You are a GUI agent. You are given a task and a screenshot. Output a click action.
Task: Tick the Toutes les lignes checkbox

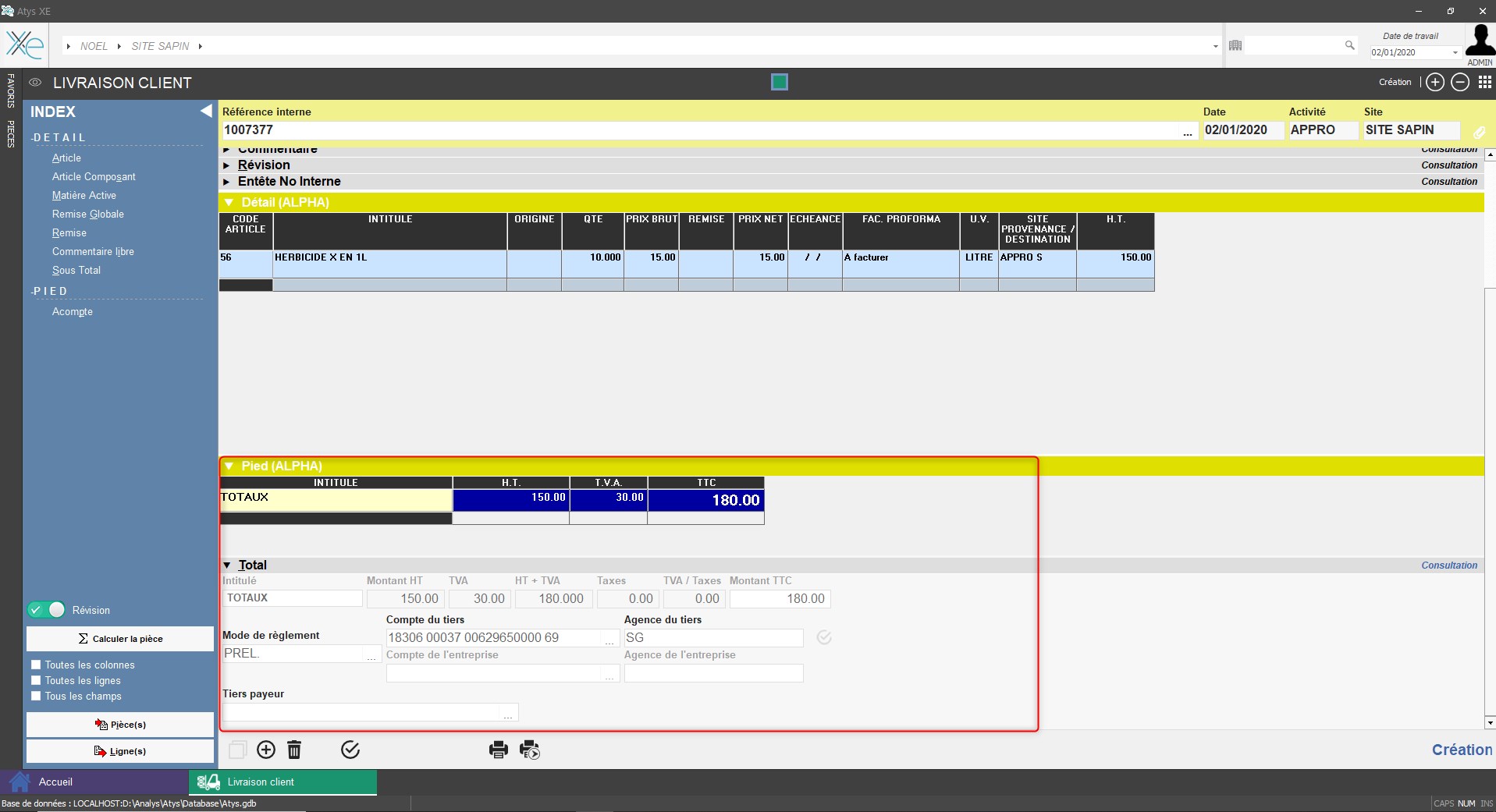[x=36, y=681]
